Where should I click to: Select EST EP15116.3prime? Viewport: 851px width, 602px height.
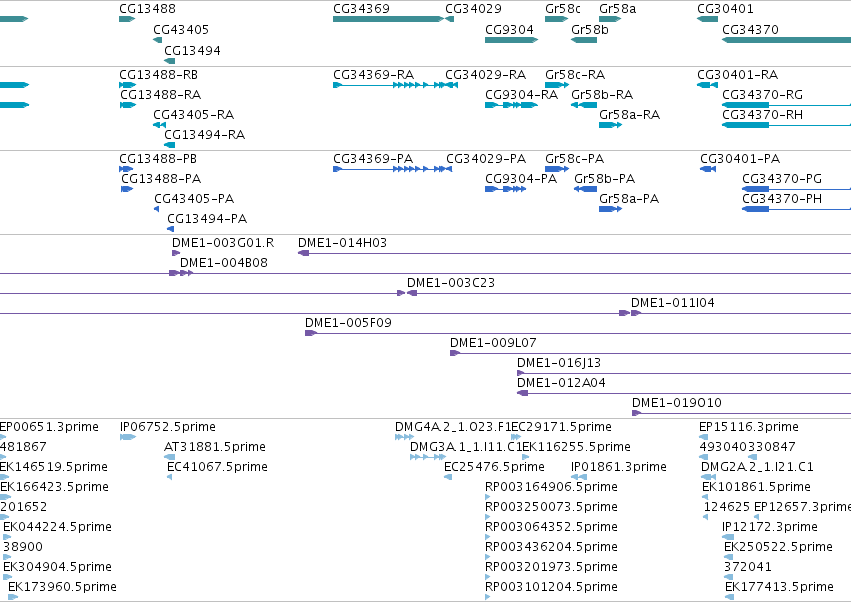(703, 437)
